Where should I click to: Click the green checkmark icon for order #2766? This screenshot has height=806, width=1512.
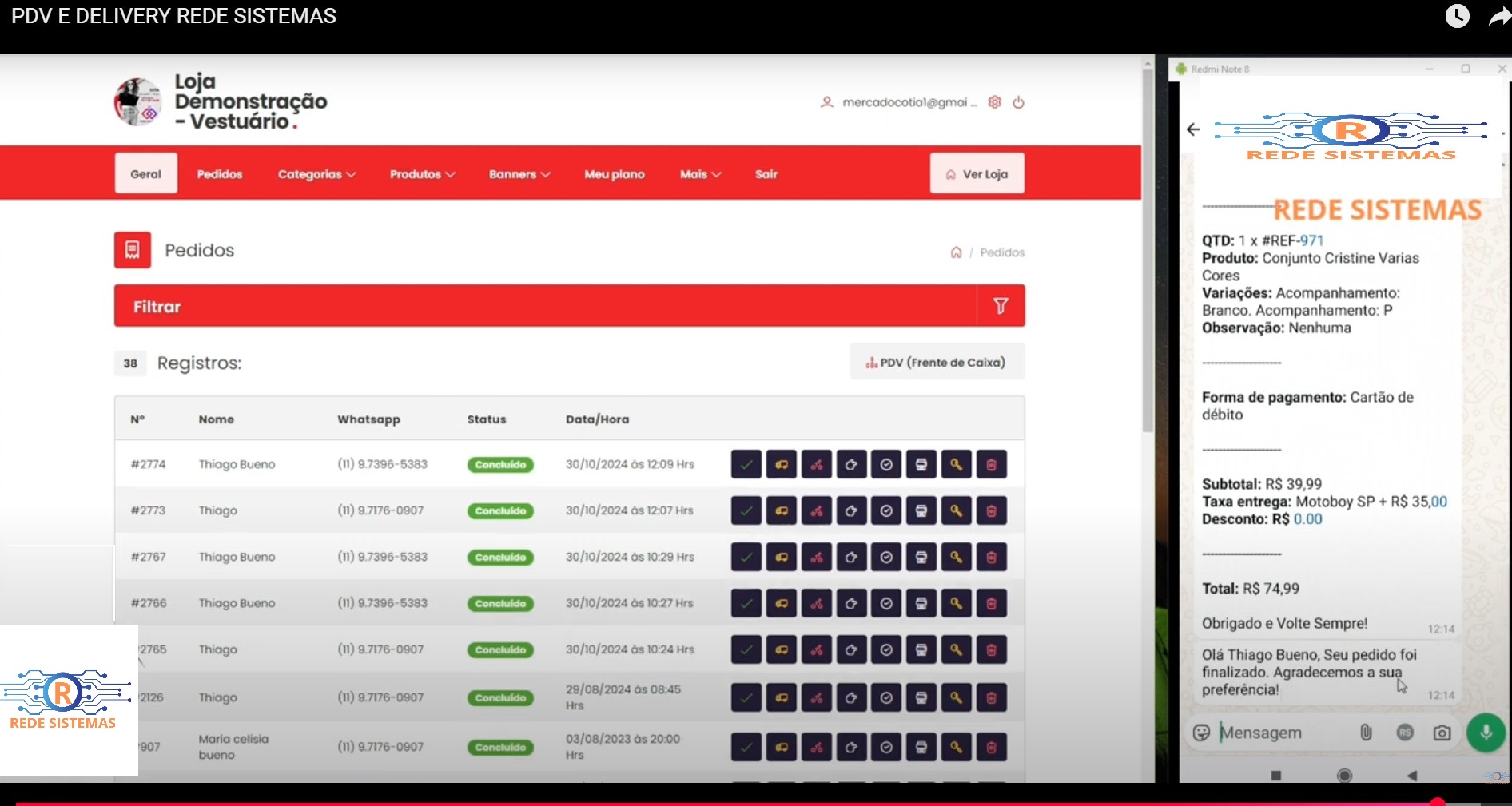746,603
